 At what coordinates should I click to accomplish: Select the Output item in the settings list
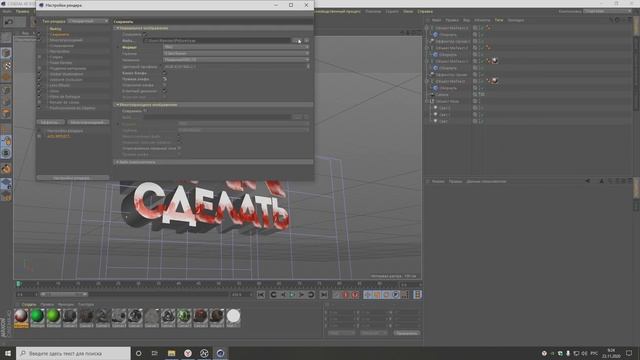click(x=55, y=29)
